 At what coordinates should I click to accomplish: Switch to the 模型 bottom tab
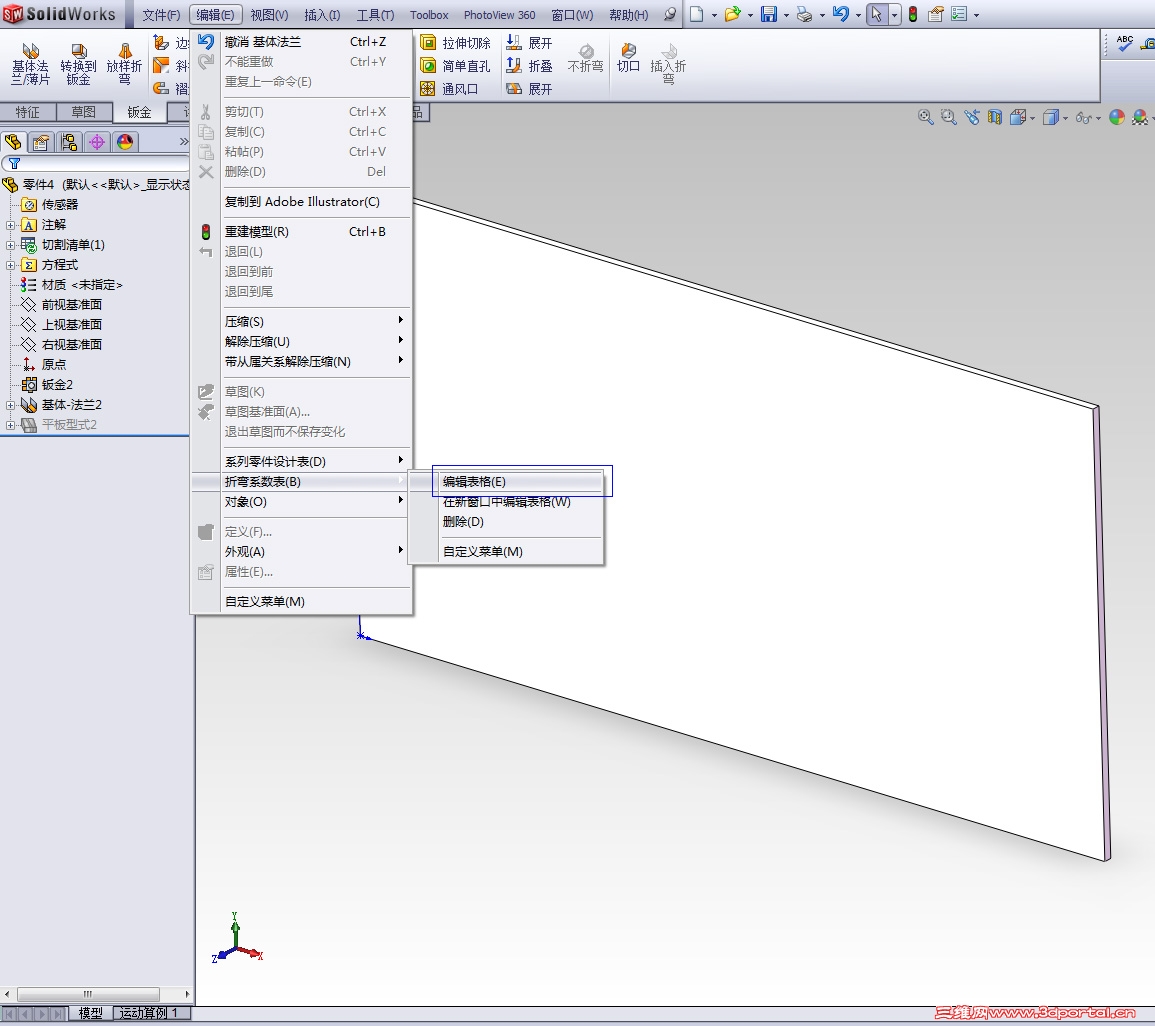click(91, 1013)
